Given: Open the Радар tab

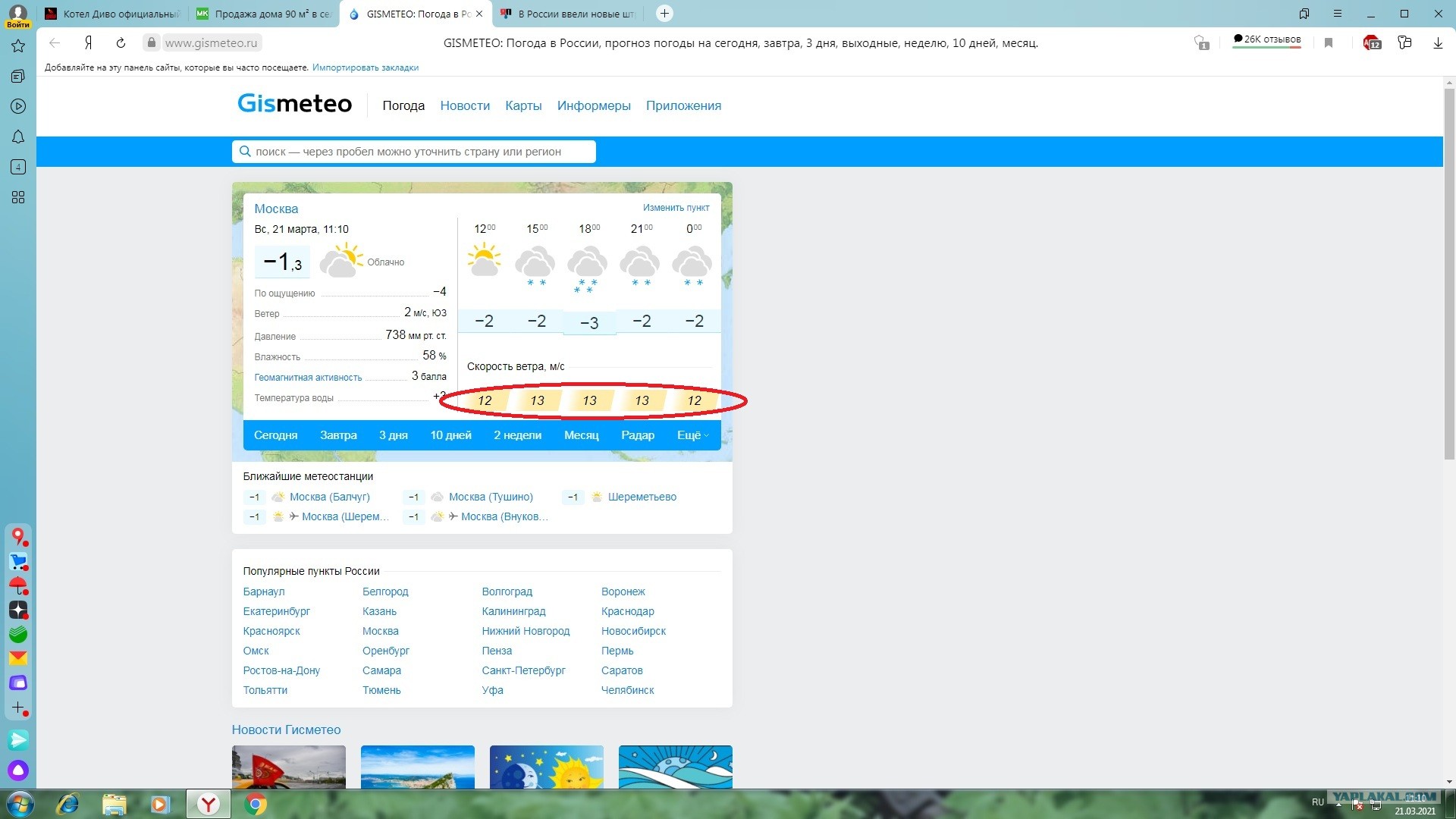Looking at the screenshot, I should pyautogui.click(x=638, y=435).
